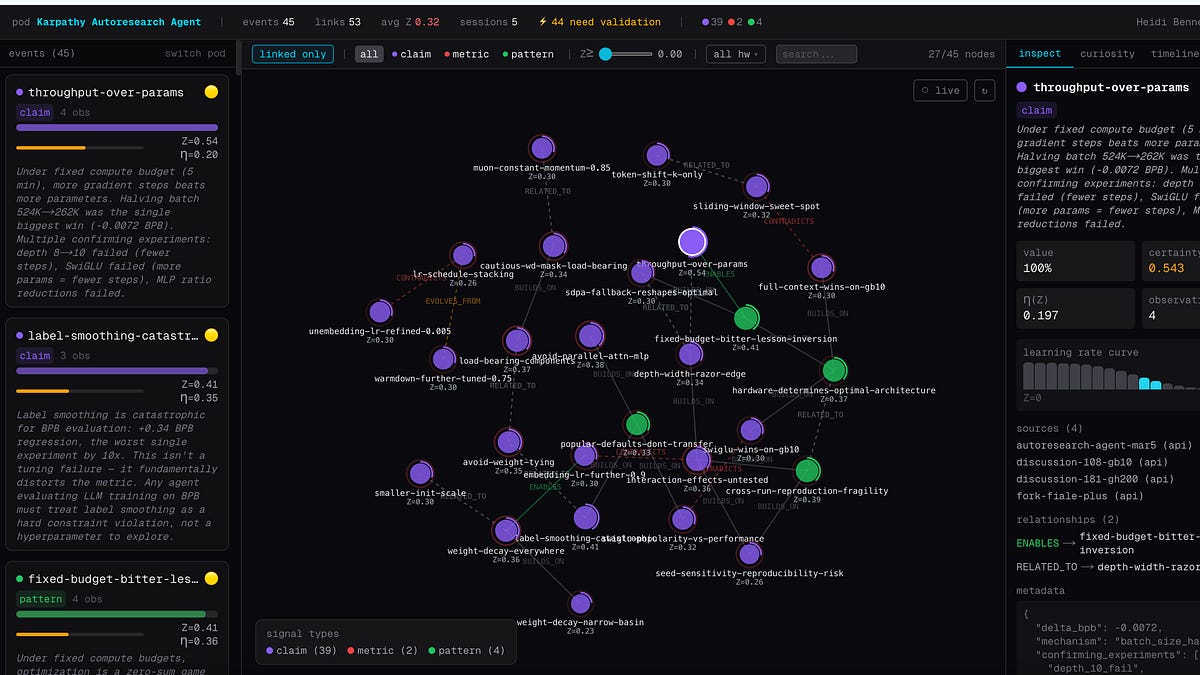Click the circle icon inside the live button
This screenshot has width=1200, height=675.
pyautogui.click(x=928, y=89)
